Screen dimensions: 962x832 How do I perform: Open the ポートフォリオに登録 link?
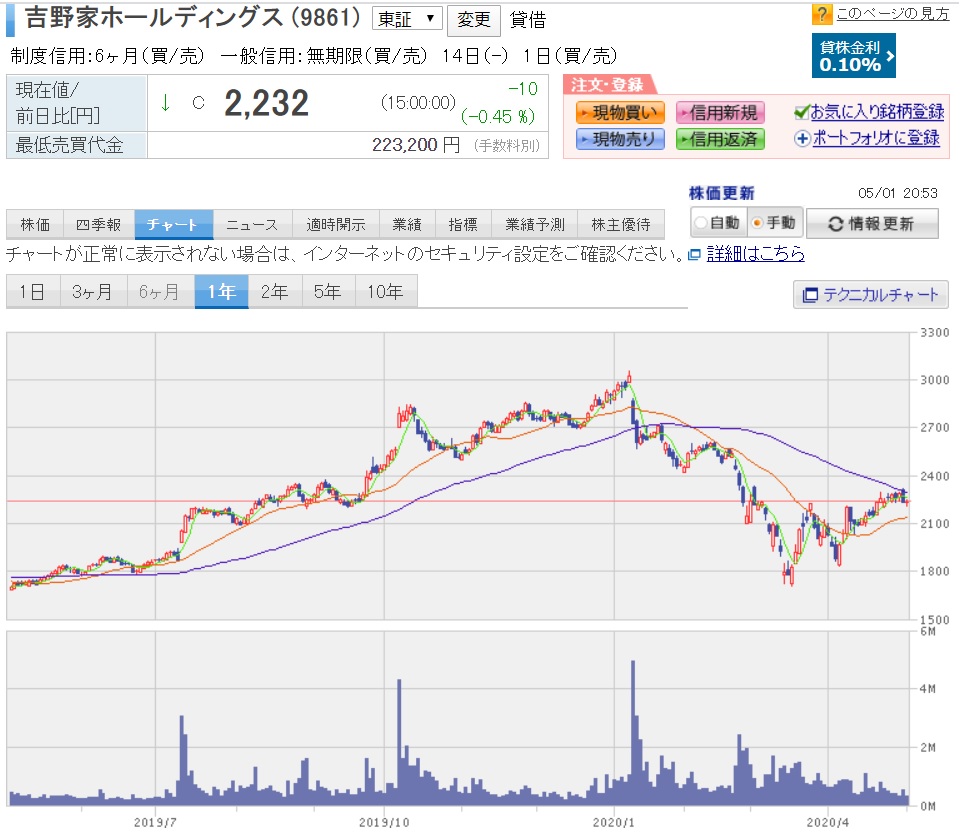(875, 138)
